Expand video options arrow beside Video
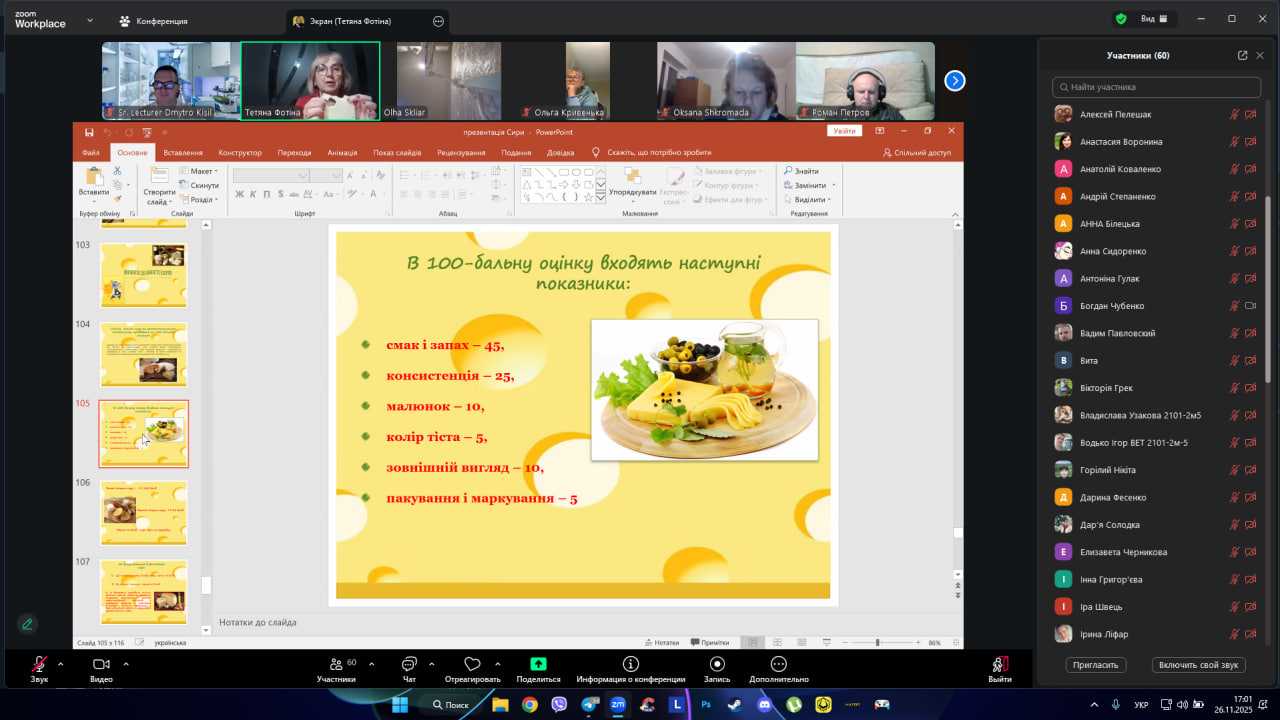Screen dimensions: 1280x720 (x=125, y=664)
